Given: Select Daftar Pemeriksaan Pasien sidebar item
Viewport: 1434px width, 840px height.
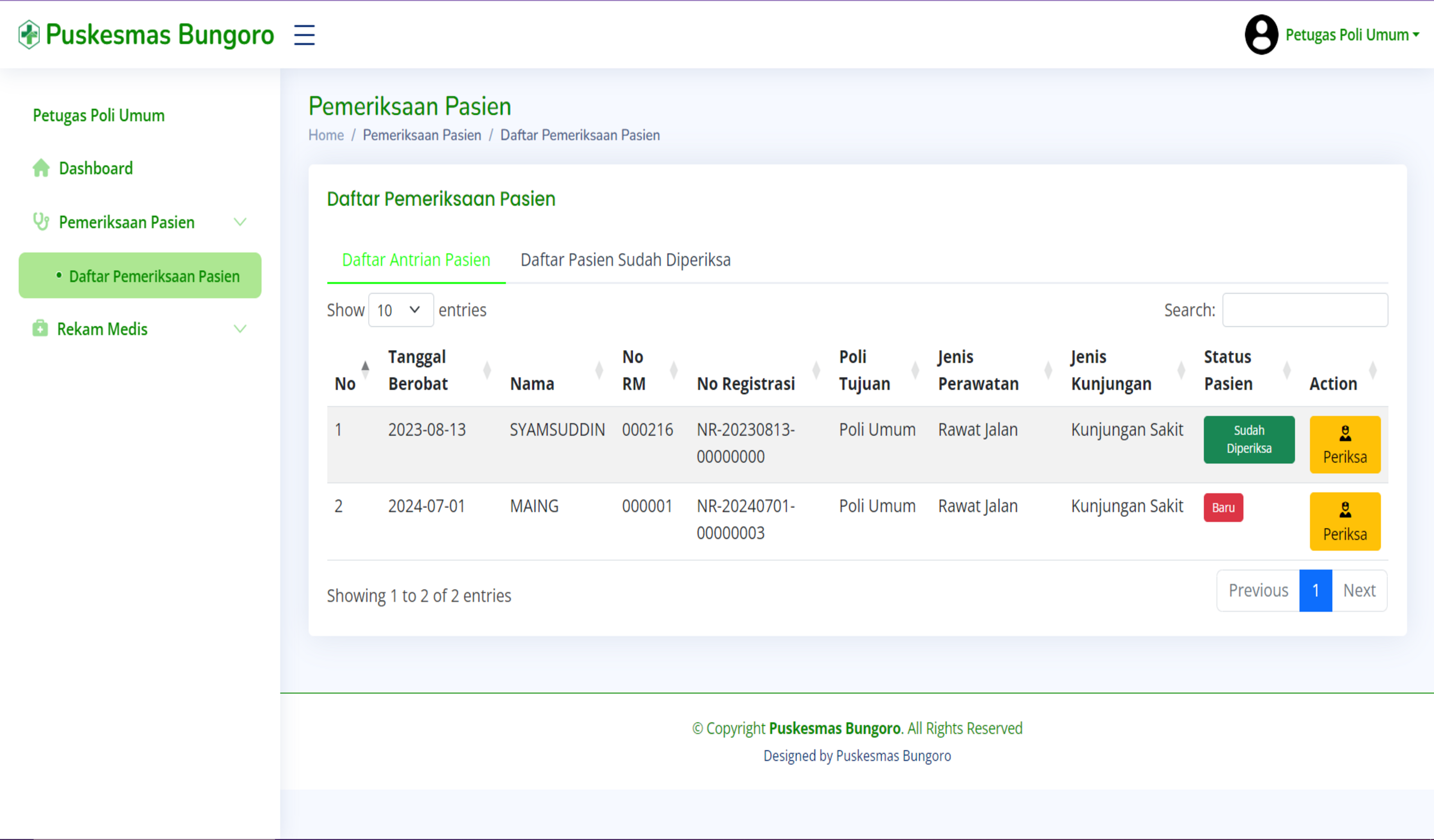Looking at the screenshot, I should tap(154, 276).
